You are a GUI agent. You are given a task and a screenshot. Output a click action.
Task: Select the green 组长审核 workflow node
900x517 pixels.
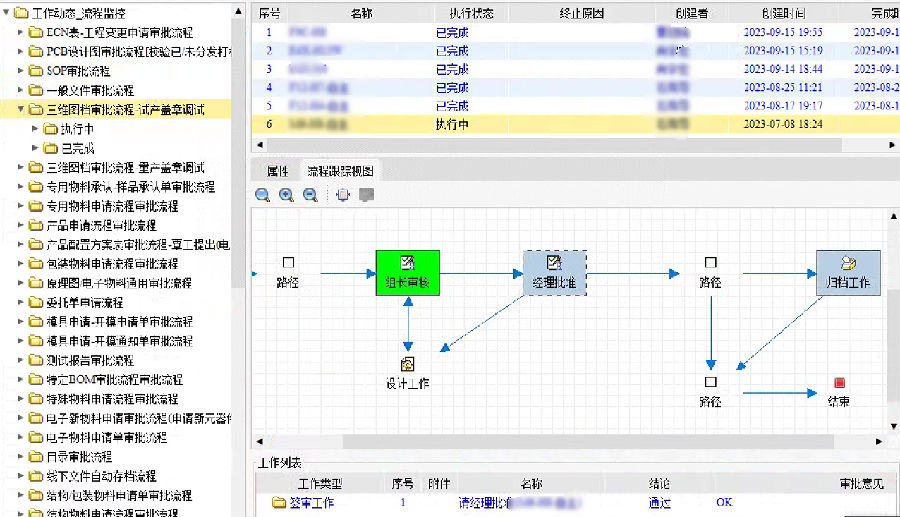(x=408, y=273)
